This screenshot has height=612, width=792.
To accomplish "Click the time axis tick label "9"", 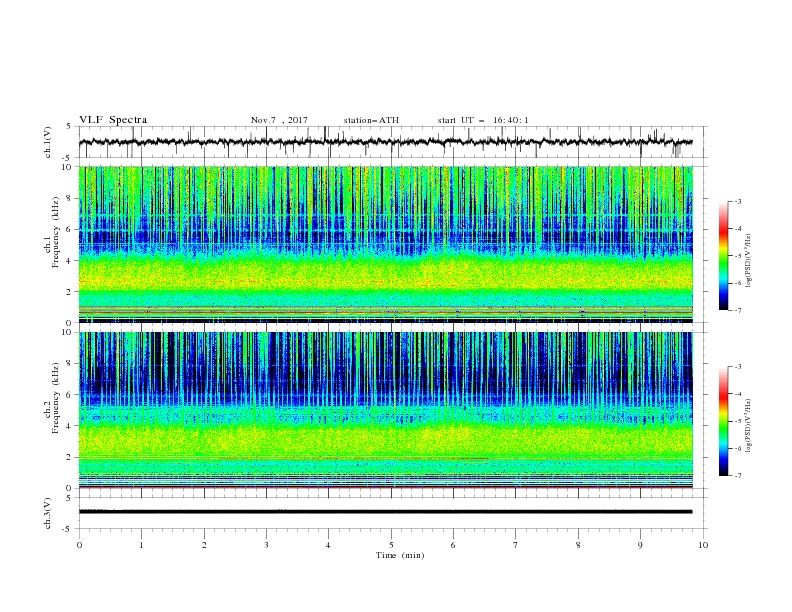I will tap(640, 545).
